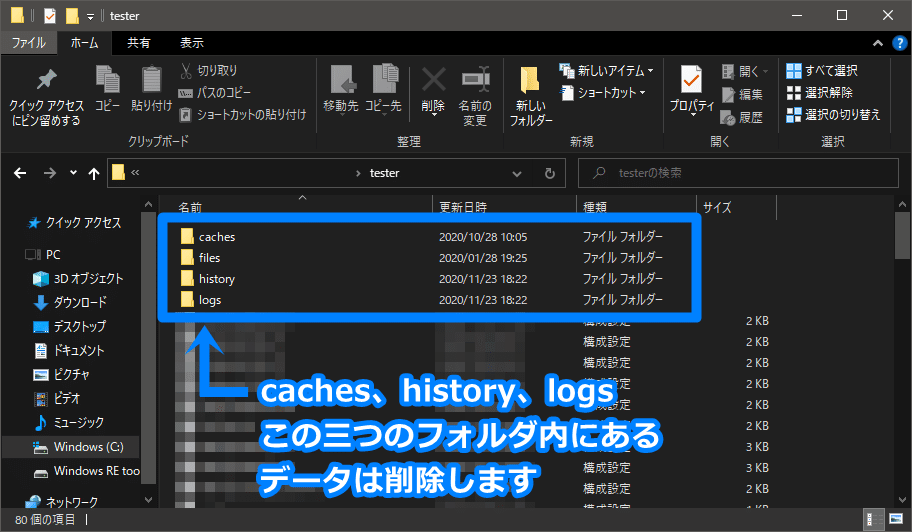This screenshot has height=532, width=912.
Task: Go up one folder level
Action: (x=94, y=173)
